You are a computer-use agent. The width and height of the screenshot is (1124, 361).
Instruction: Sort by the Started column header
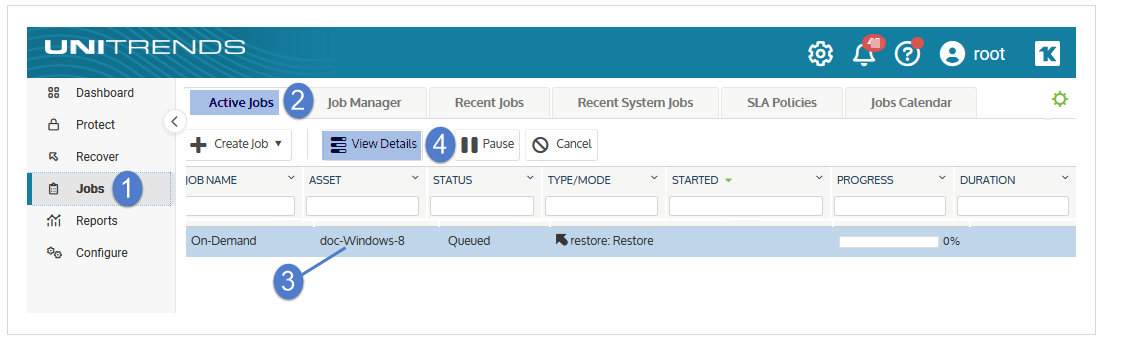[695, 180]
